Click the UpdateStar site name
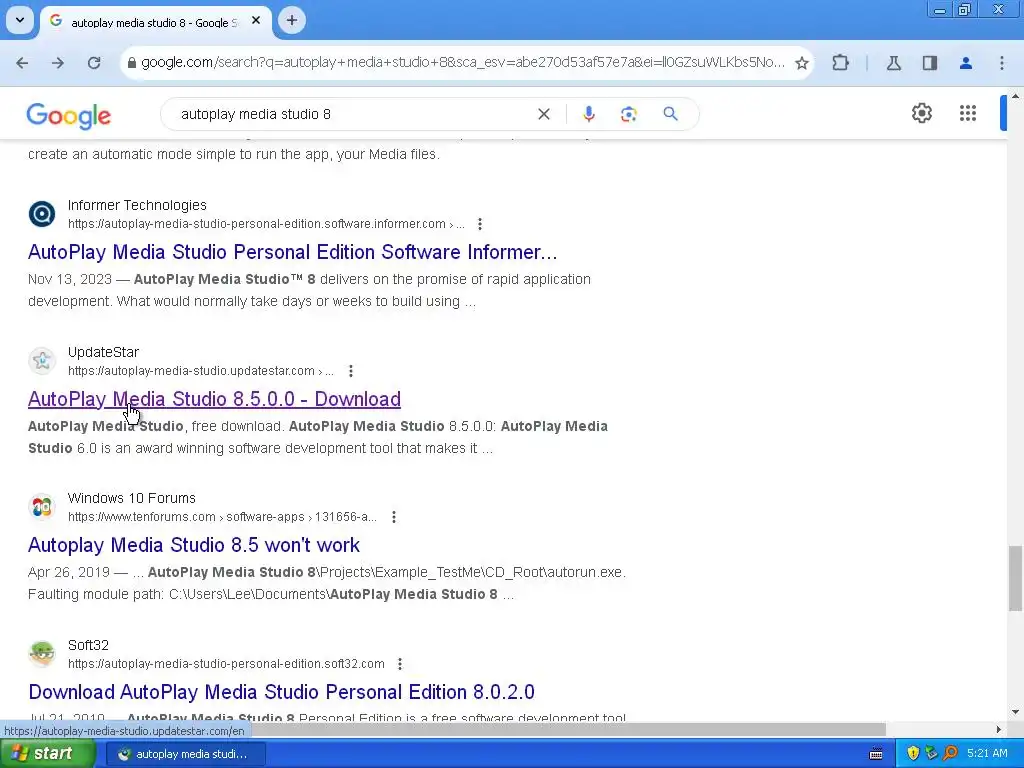Screen dimensions: 1024x768 tap(103, 352)
